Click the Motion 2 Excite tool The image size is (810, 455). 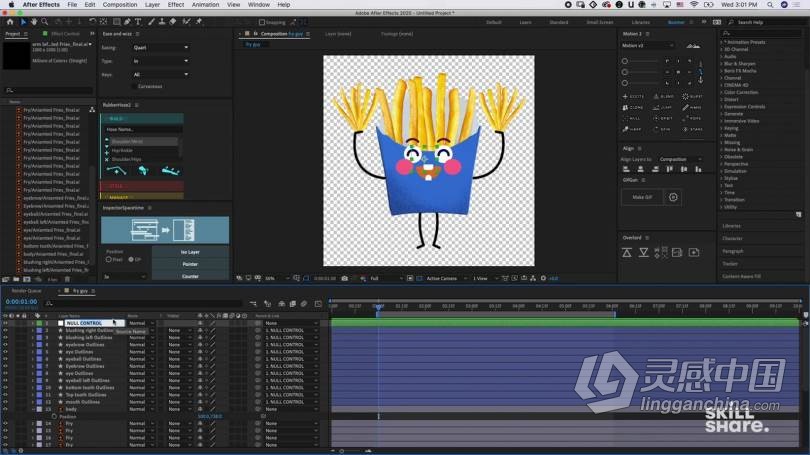pyautogui.click(x=633, y=97)
